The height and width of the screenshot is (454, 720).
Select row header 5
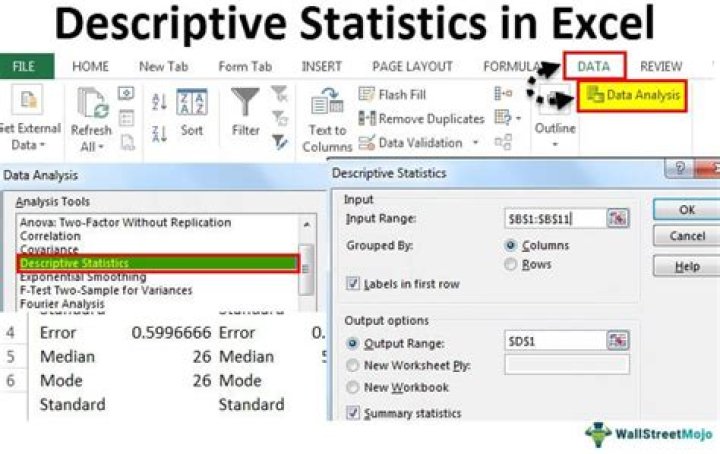click(x=10, y=357)
